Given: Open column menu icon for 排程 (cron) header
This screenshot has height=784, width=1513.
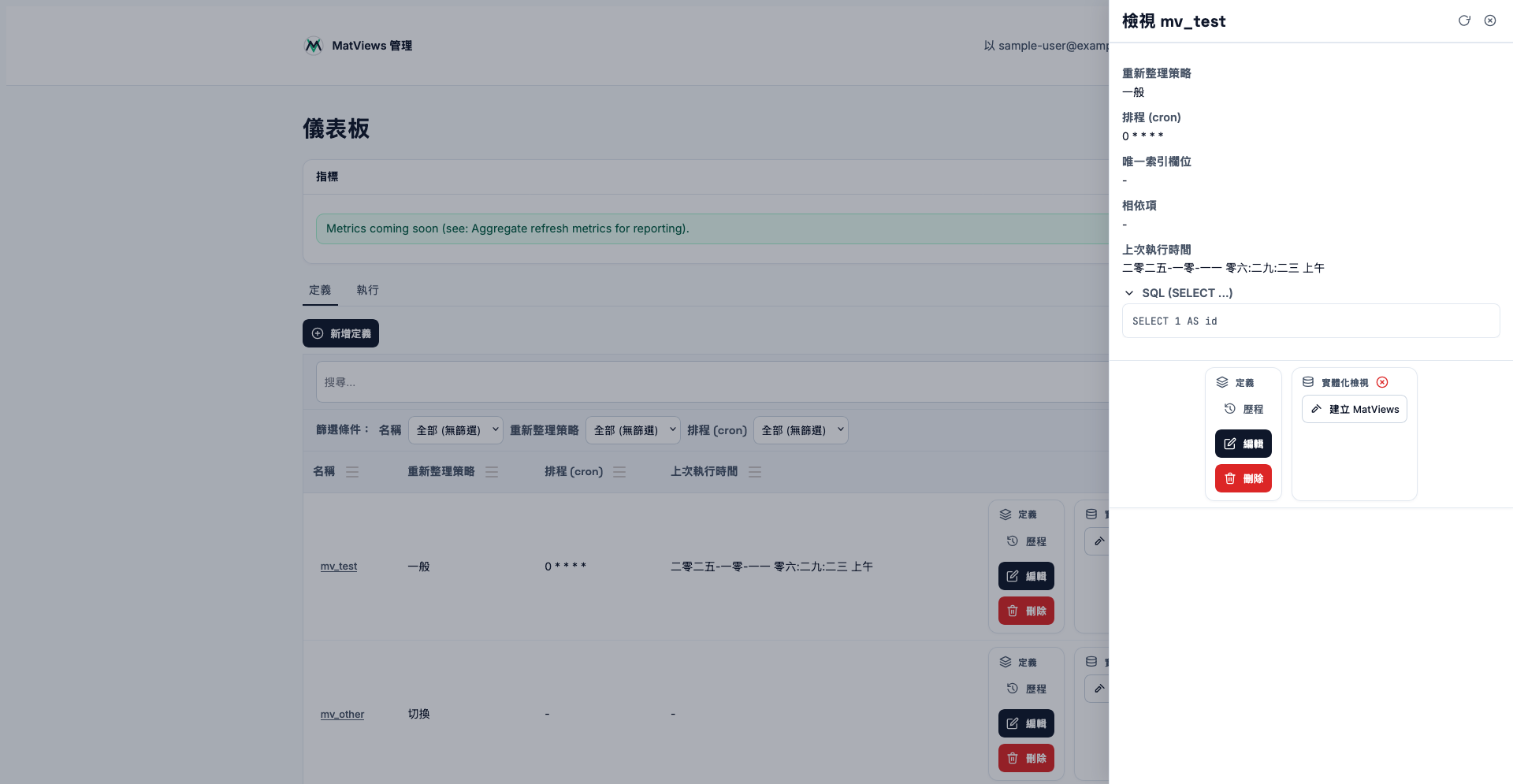Looking at the screenshot, I should (619, 472).
